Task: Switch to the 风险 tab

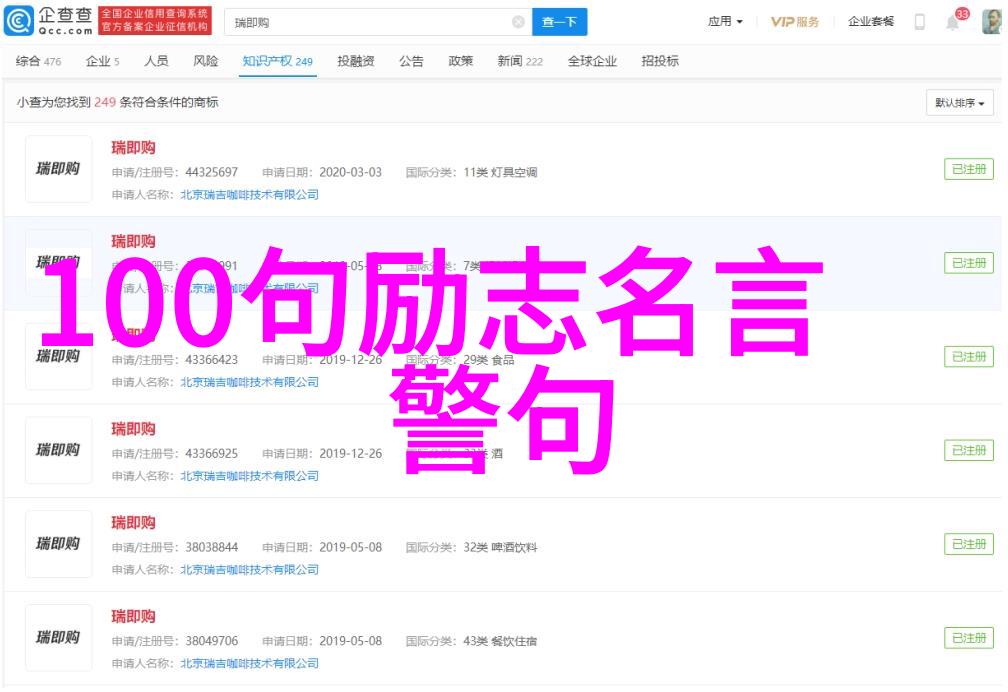Action: tap(206, 61)
